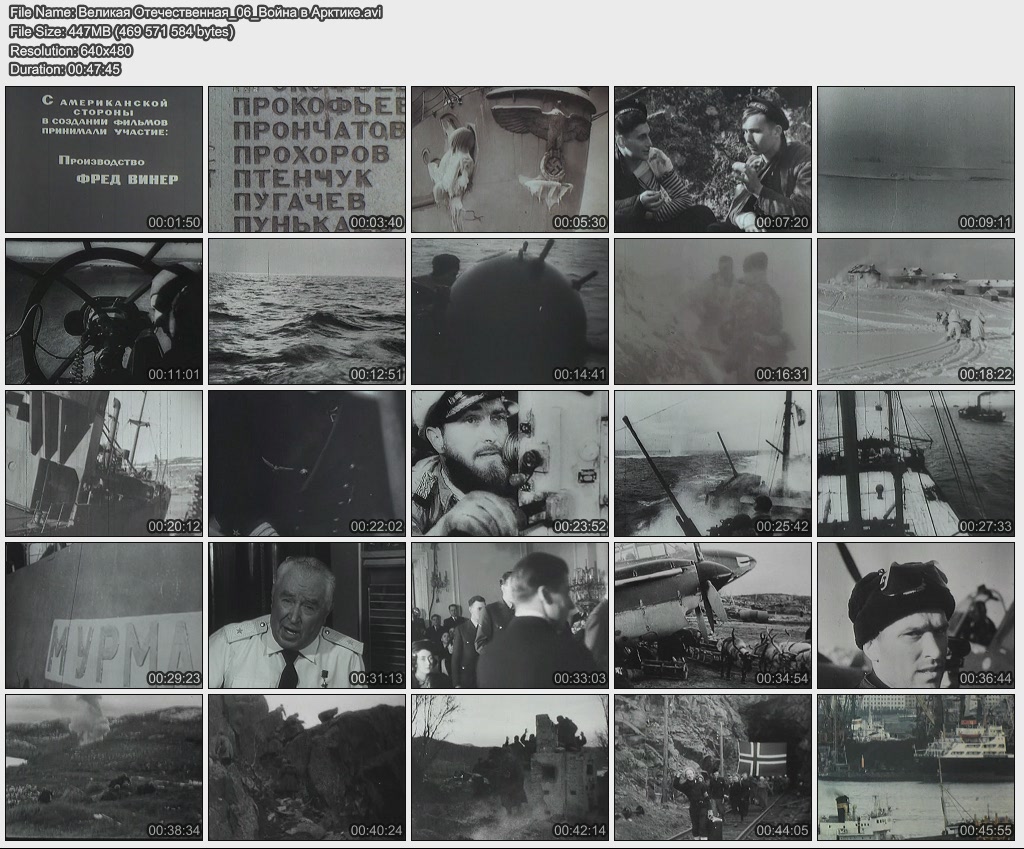Image resolution: width=1024 pixels, height=849 pixels.
Task: Open the Norwegian flag tunnel thumbnail at 00:44:05
Action: coord(713,767)
